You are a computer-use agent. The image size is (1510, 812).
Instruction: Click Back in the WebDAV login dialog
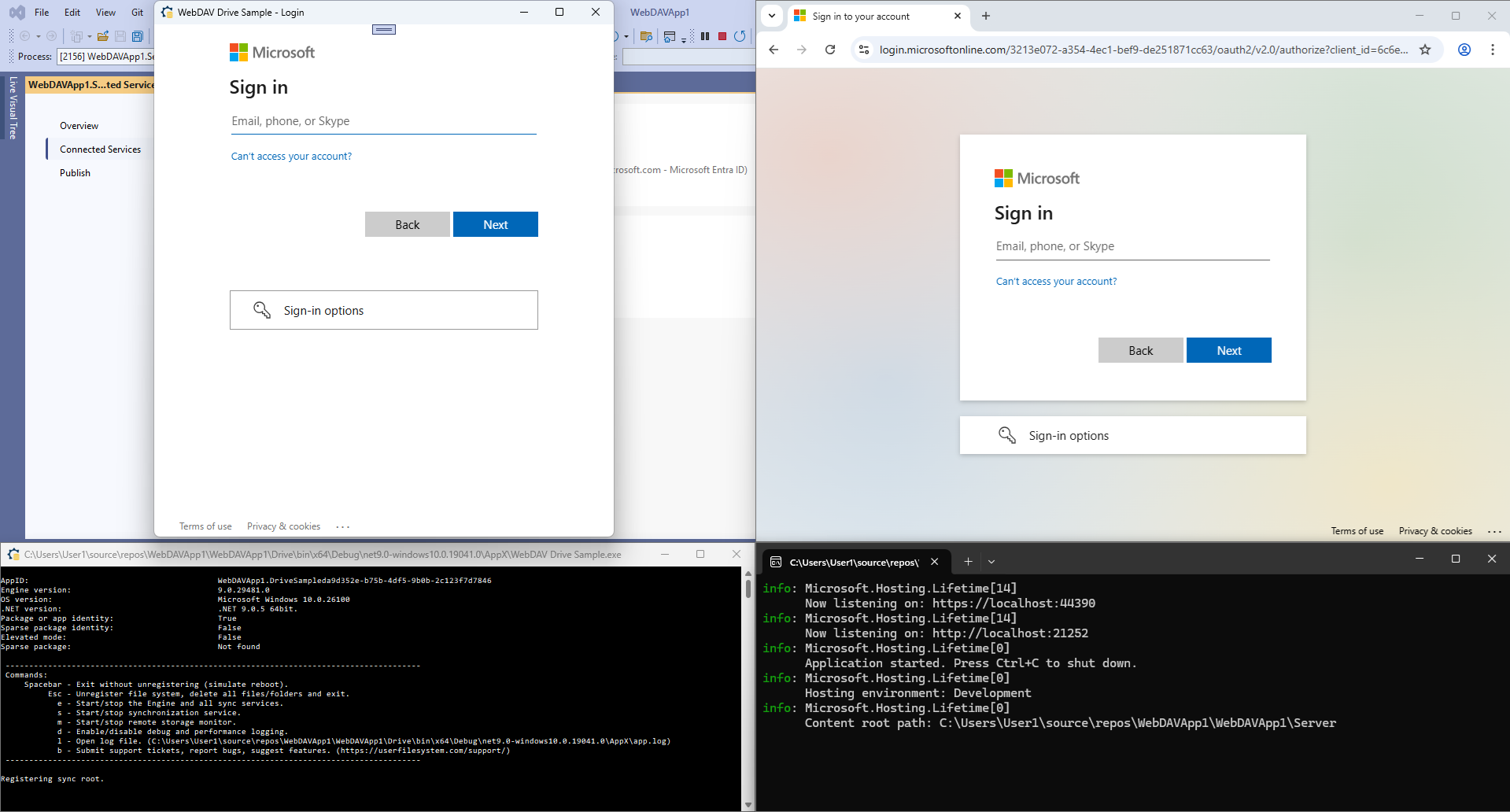tap(408, 224)
